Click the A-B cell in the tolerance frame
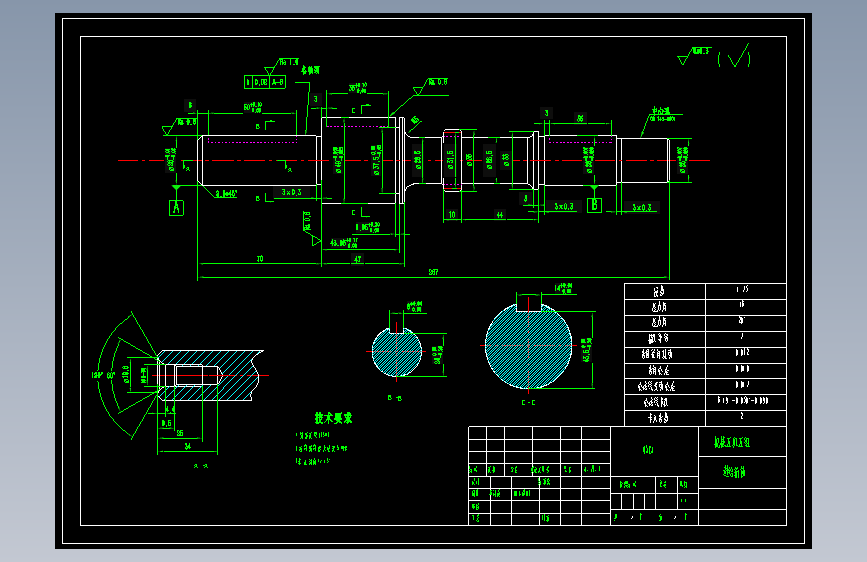 (x=278, y=82)
